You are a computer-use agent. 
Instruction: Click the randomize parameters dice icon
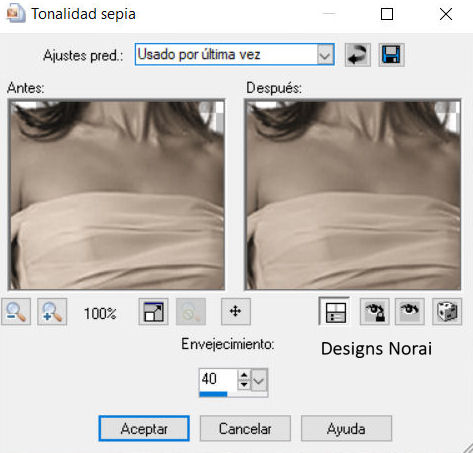447,311
